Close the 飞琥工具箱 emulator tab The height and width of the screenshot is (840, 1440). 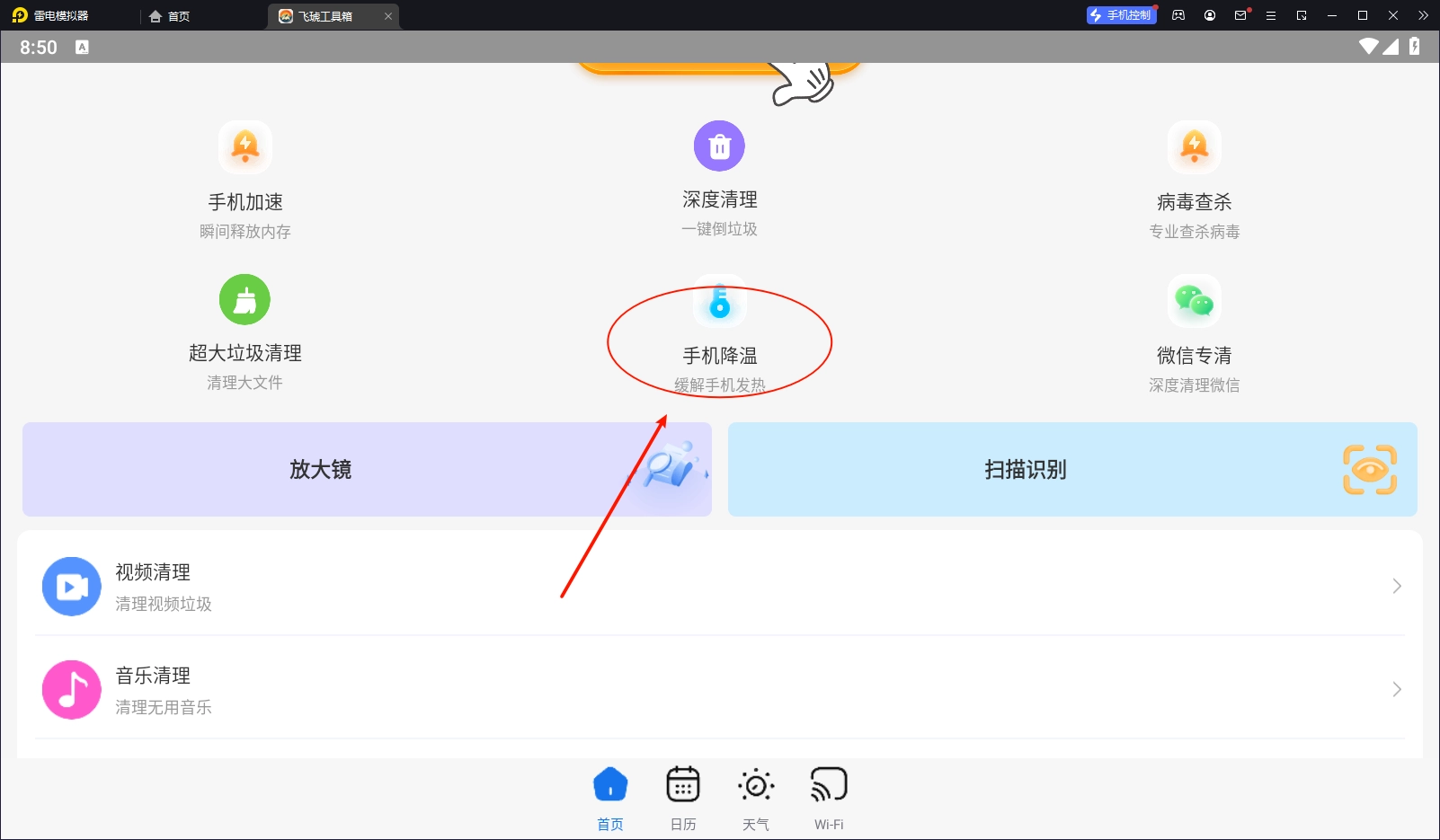[x=388, y=16]
